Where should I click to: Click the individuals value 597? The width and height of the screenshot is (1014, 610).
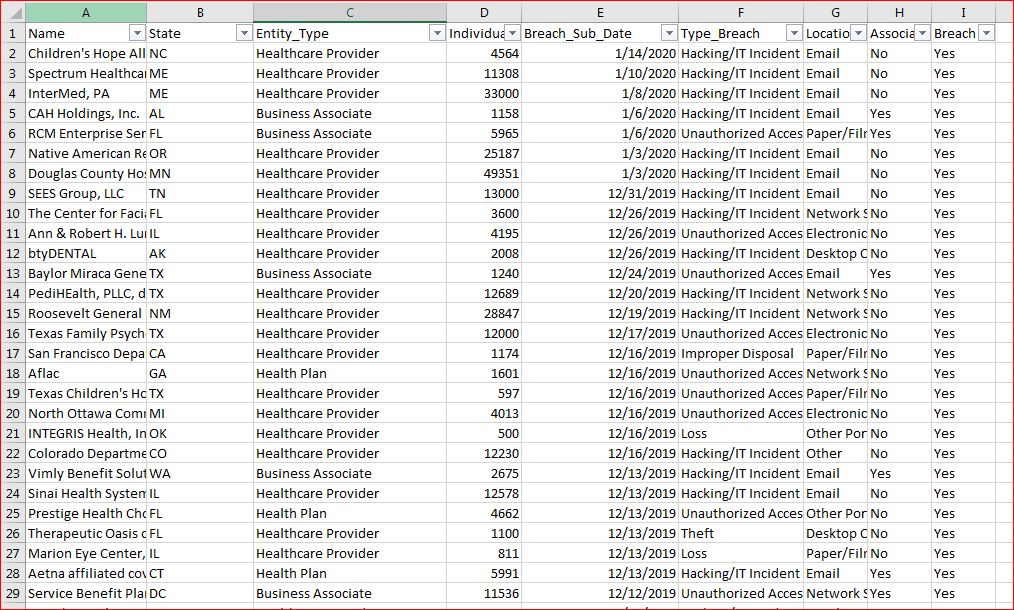tap(484, 393)
